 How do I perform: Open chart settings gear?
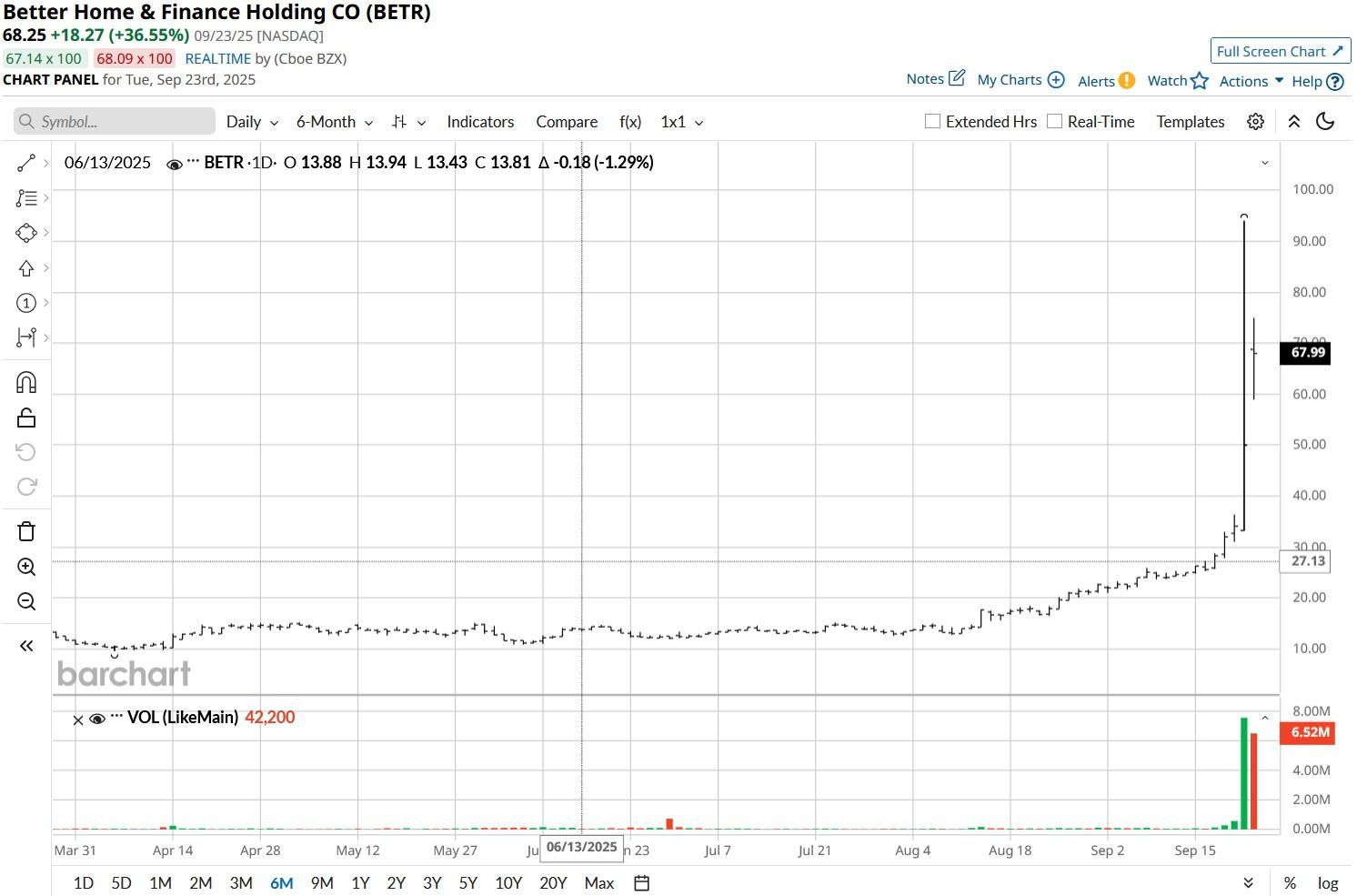click(x=1255, y=122)
